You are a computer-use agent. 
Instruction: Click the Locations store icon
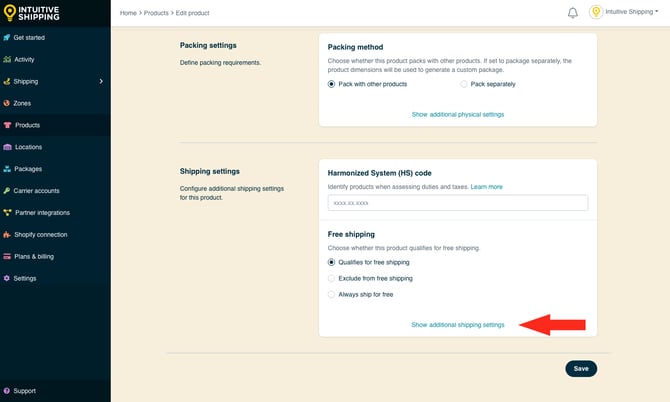tap(7, 147)
